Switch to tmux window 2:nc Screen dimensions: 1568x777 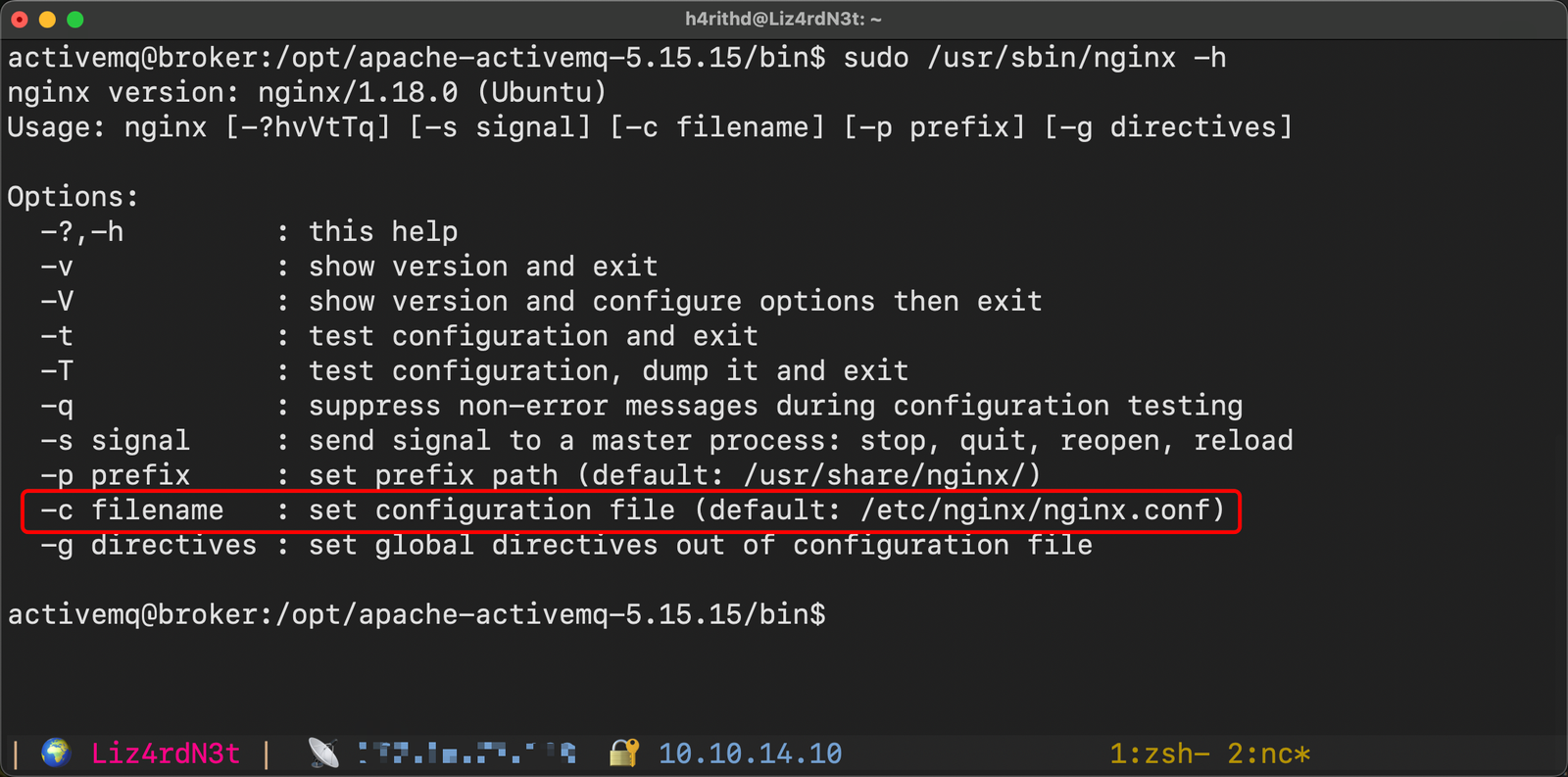pos(1268,753)
